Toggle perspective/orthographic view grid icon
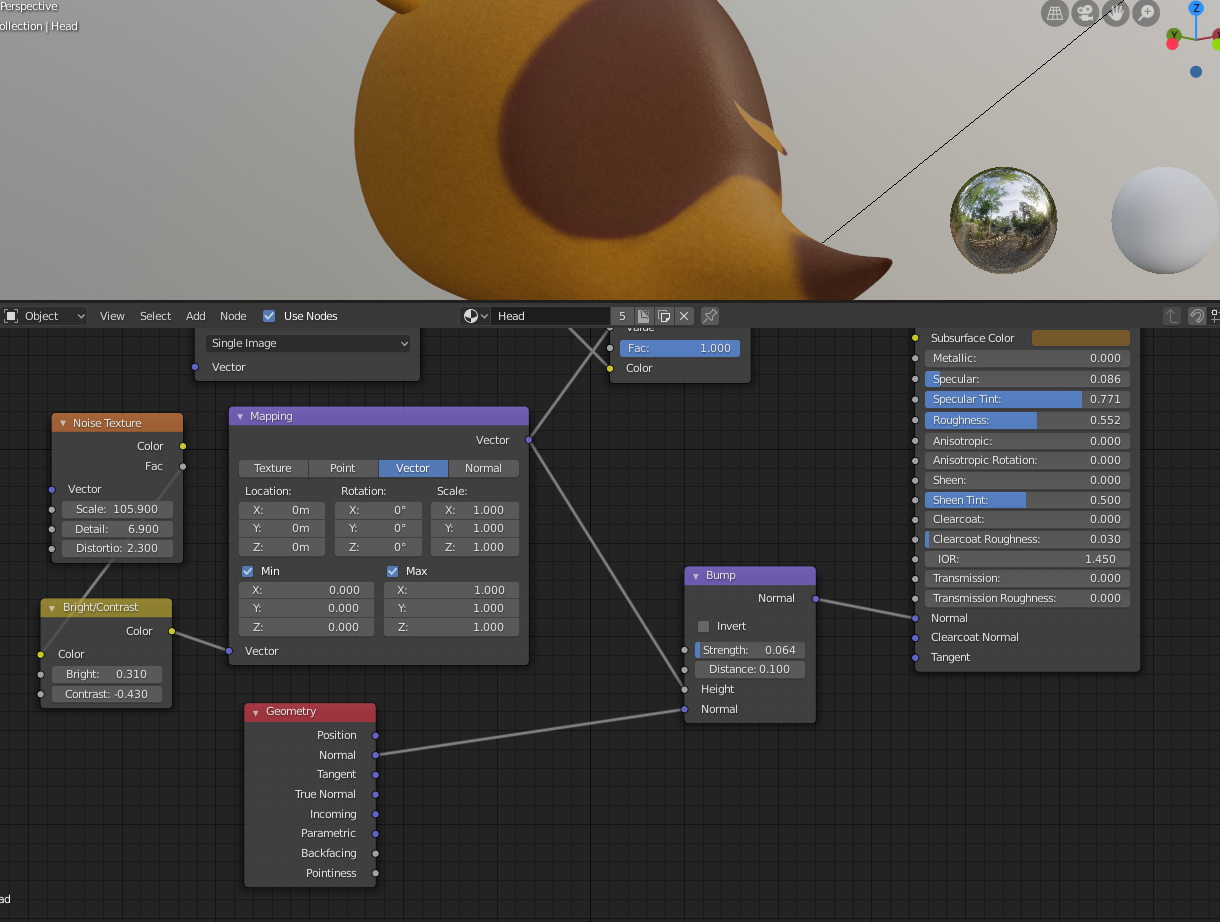 (1054, 13)
